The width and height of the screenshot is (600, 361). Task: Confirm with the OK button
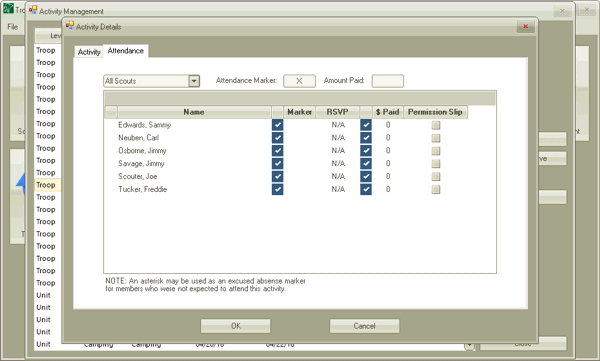(x=236, y=326)
